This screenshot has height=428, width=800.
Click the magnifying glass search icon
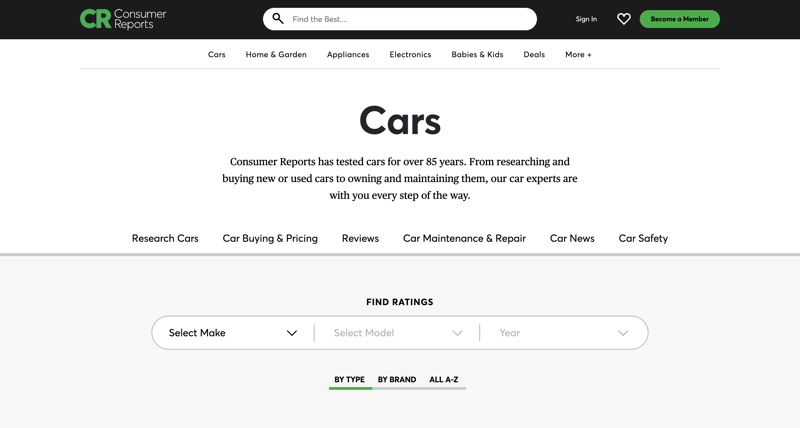[x=278, y=19]
